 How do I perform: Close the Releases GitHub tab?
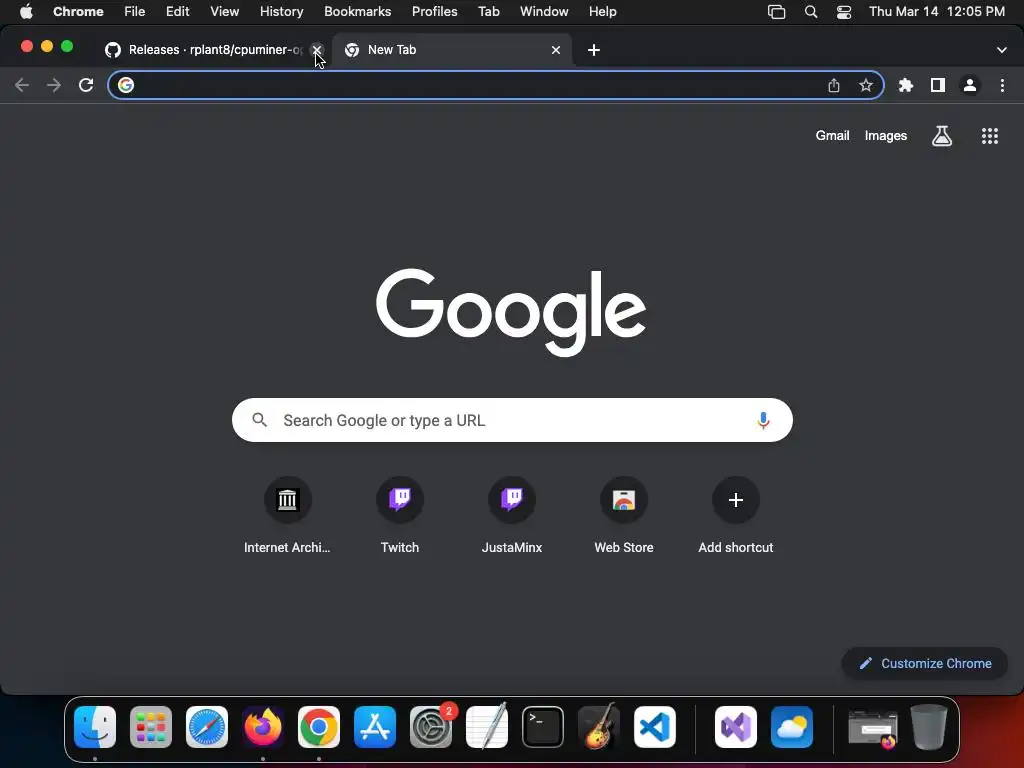[317, 50]
